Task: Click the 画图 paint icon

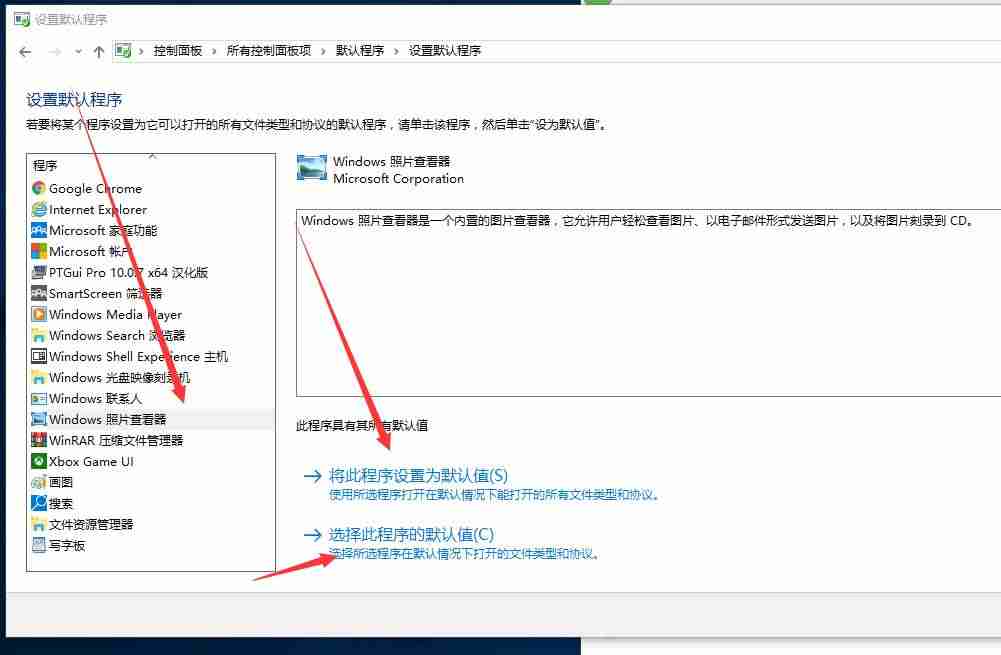Action: 39,482
